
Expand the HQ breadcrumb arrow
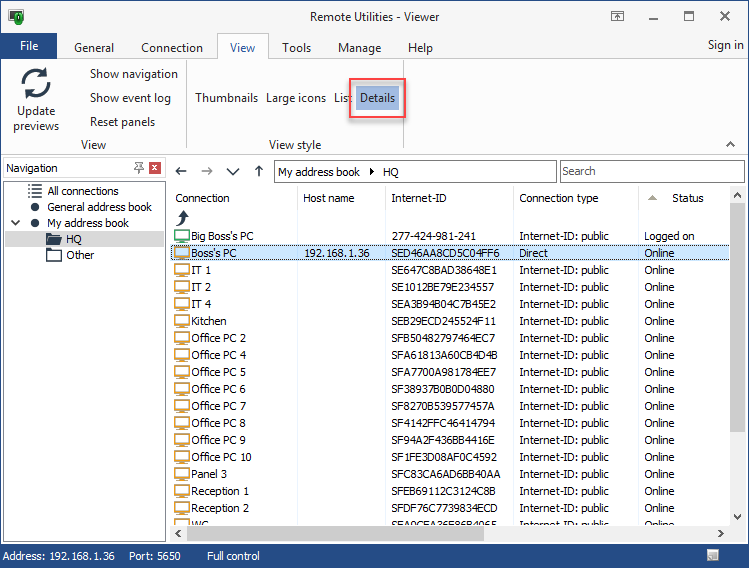[372, 171]
